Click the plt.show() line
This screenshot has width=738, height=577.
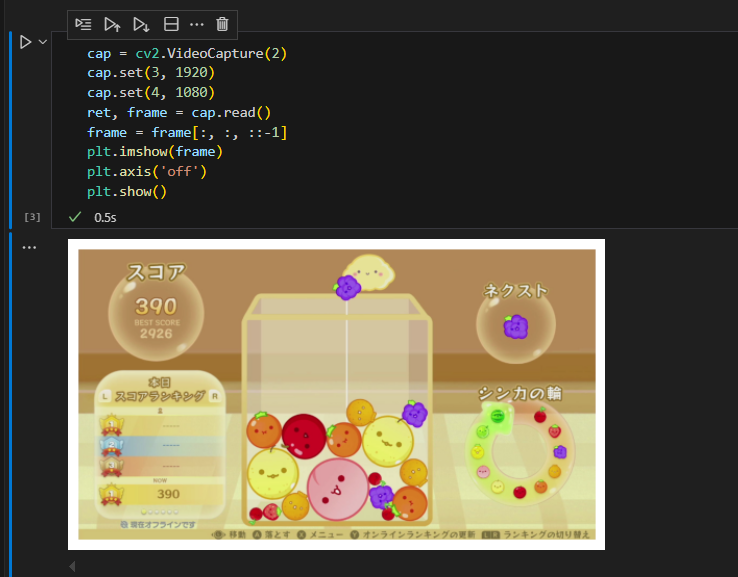[127, 192]
